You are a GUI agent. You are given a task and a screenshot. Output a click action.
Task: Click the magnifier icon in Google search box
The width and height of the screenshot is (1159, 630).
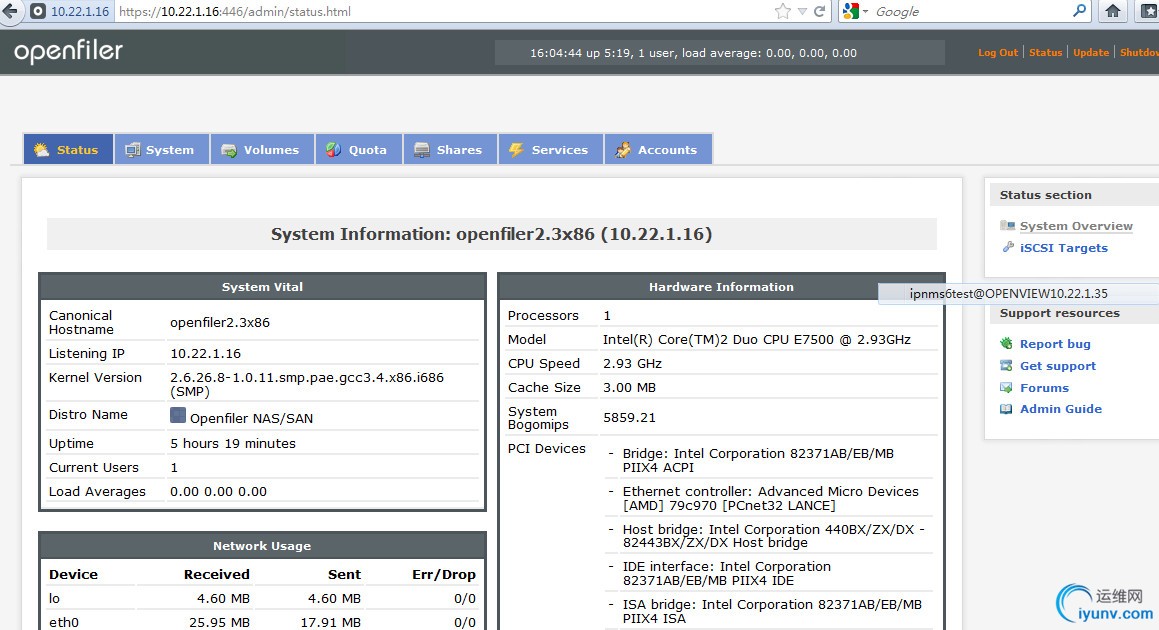1079,12
